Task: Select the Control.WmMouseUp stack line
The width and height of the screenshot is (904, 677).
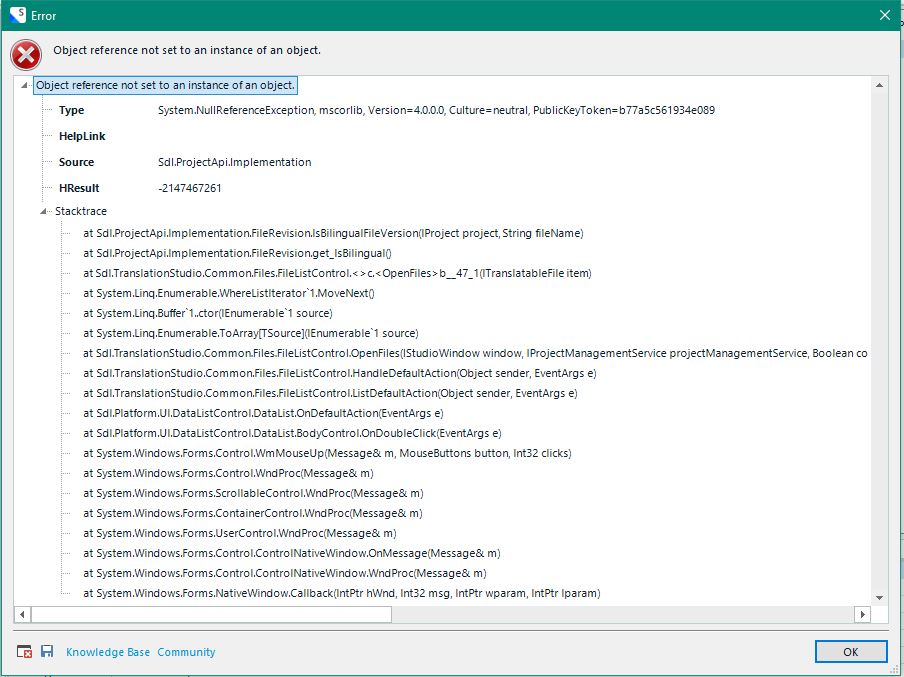Action: 327,453
